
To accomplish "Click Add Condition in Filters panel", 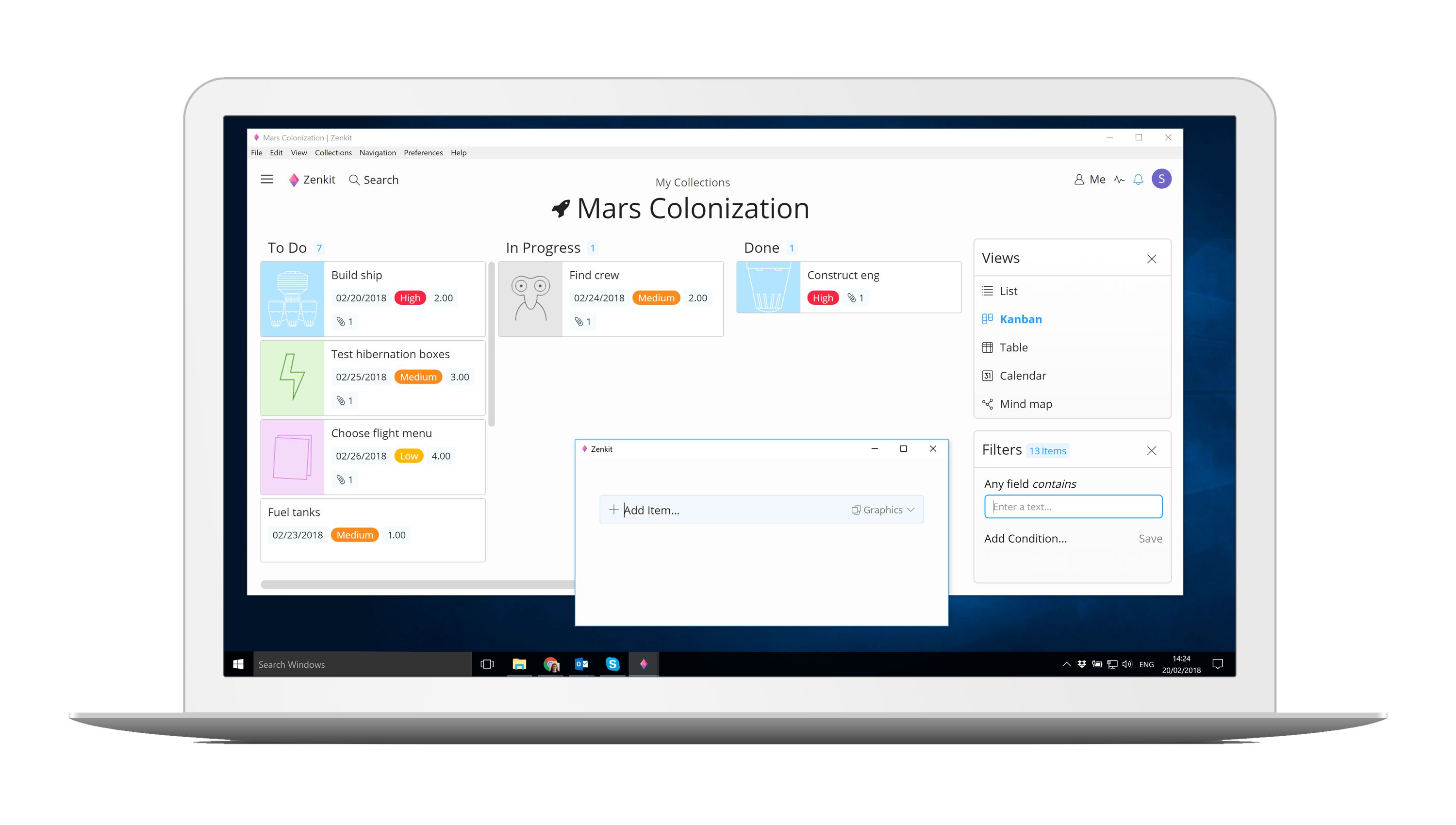I will coord(1024,538).
